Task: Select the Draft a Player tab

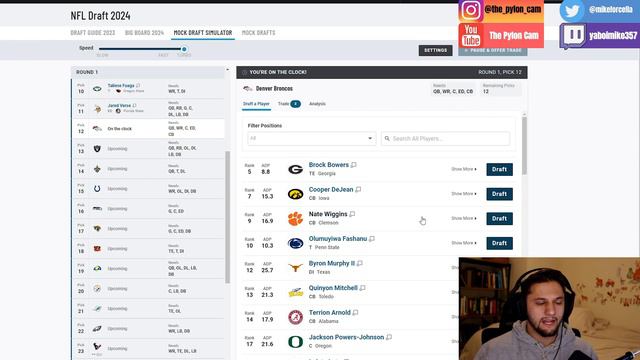Action: (256, 104)
